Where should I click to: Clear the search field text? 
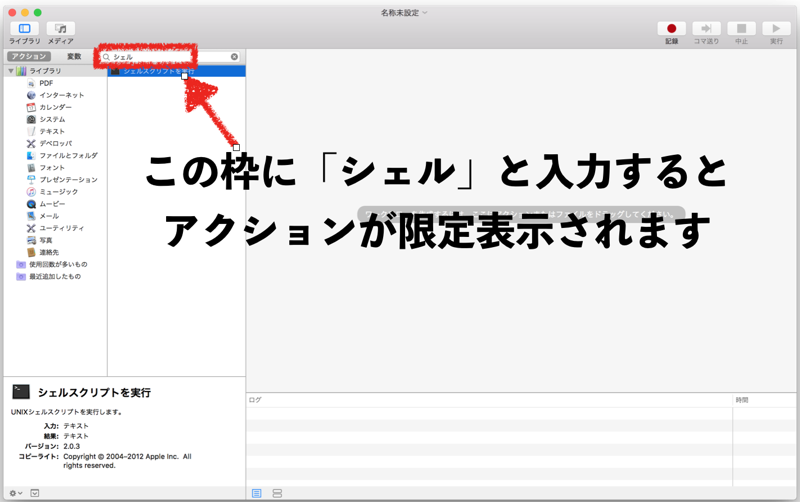(234, 57)
